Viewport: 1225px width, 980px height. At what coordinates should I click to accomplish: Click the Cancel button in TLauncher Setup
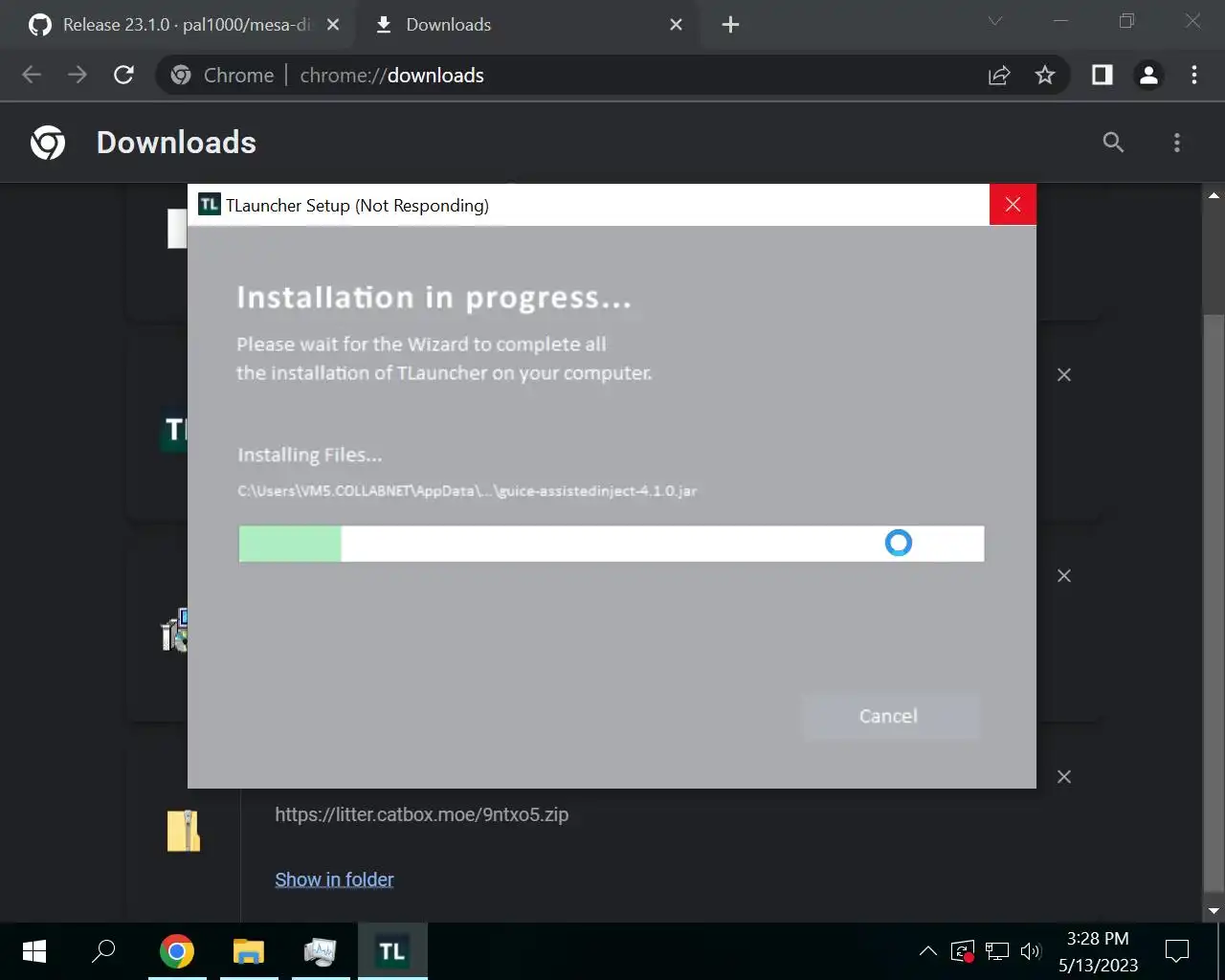point(888,716)
